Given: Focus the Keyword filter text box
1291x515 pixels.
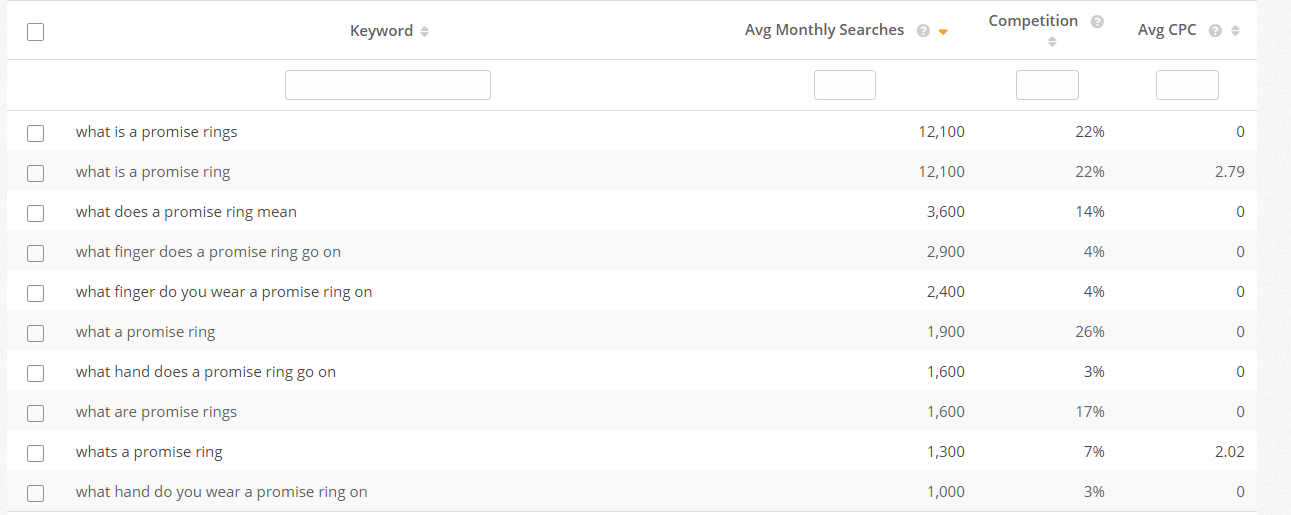Looking at the screenshot, I should tap(388, 85).
